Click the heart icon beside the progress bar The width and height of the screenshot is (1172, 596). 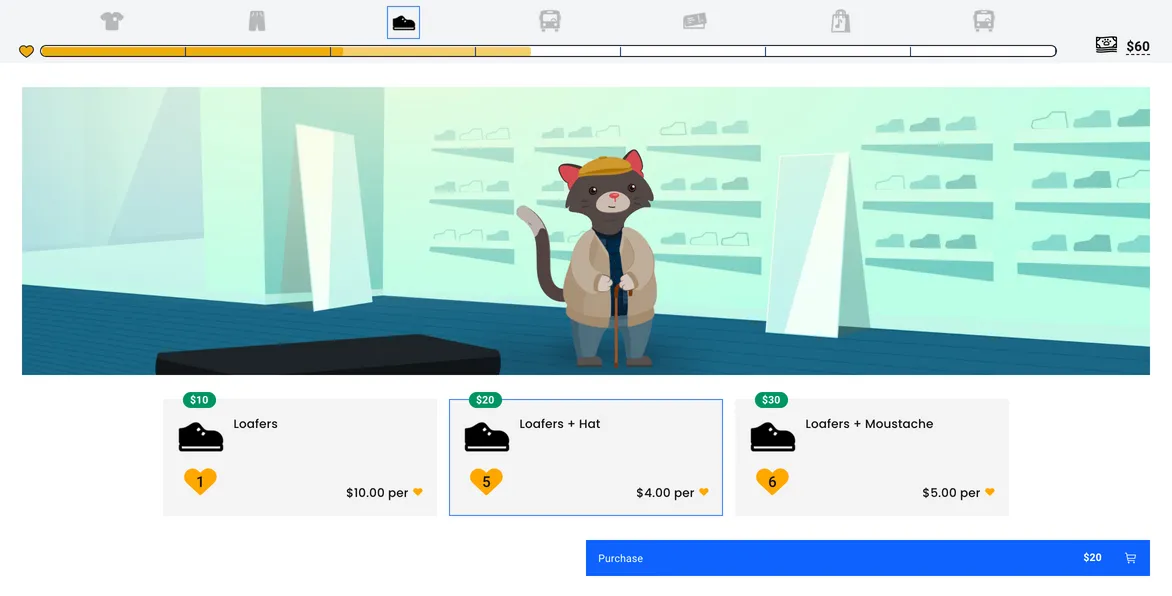click(26, 52)
